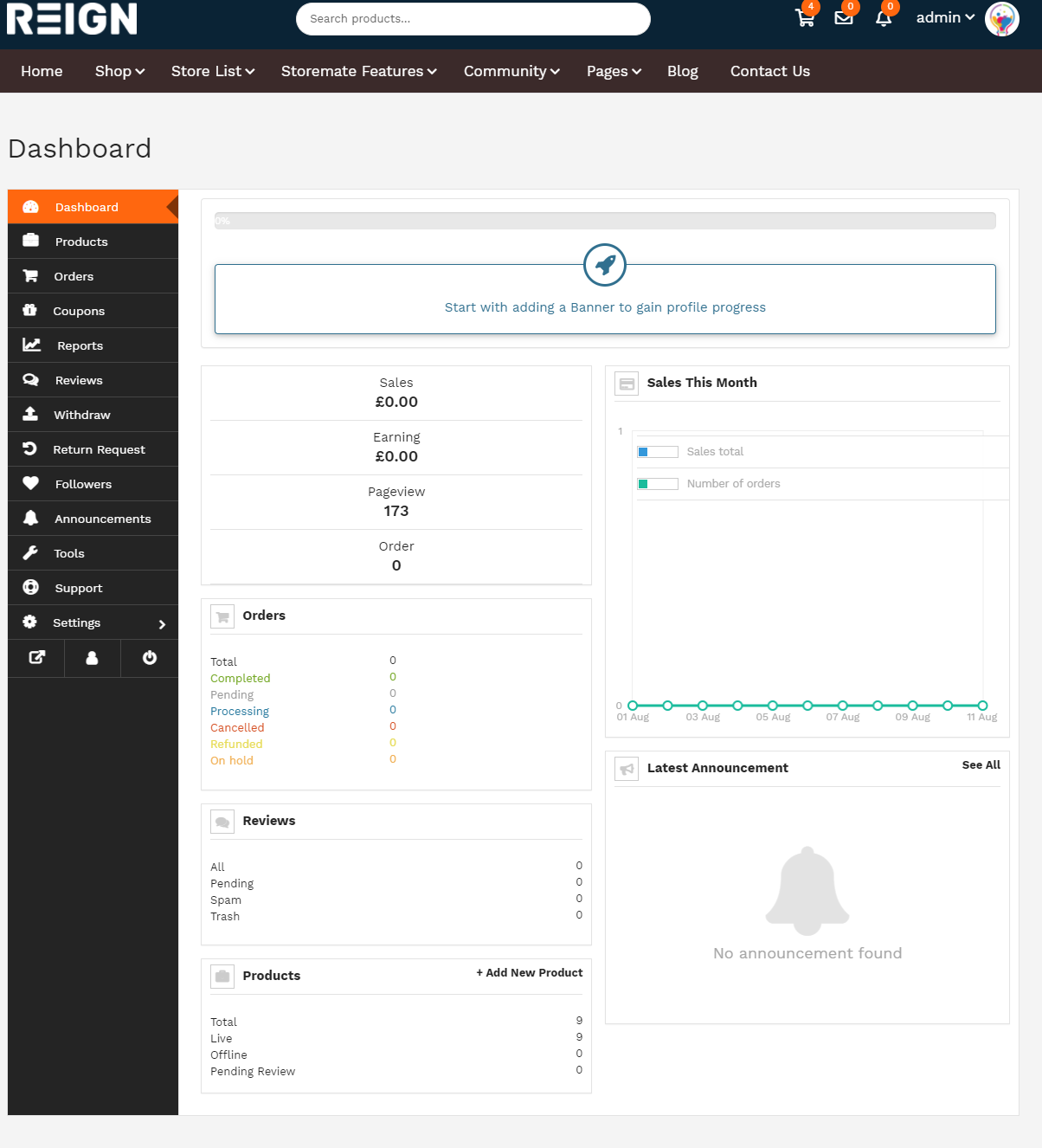This screenshot has width=1042, height=1148.
Task: Click the profile completion progress bar
Action: pos(605,221)
